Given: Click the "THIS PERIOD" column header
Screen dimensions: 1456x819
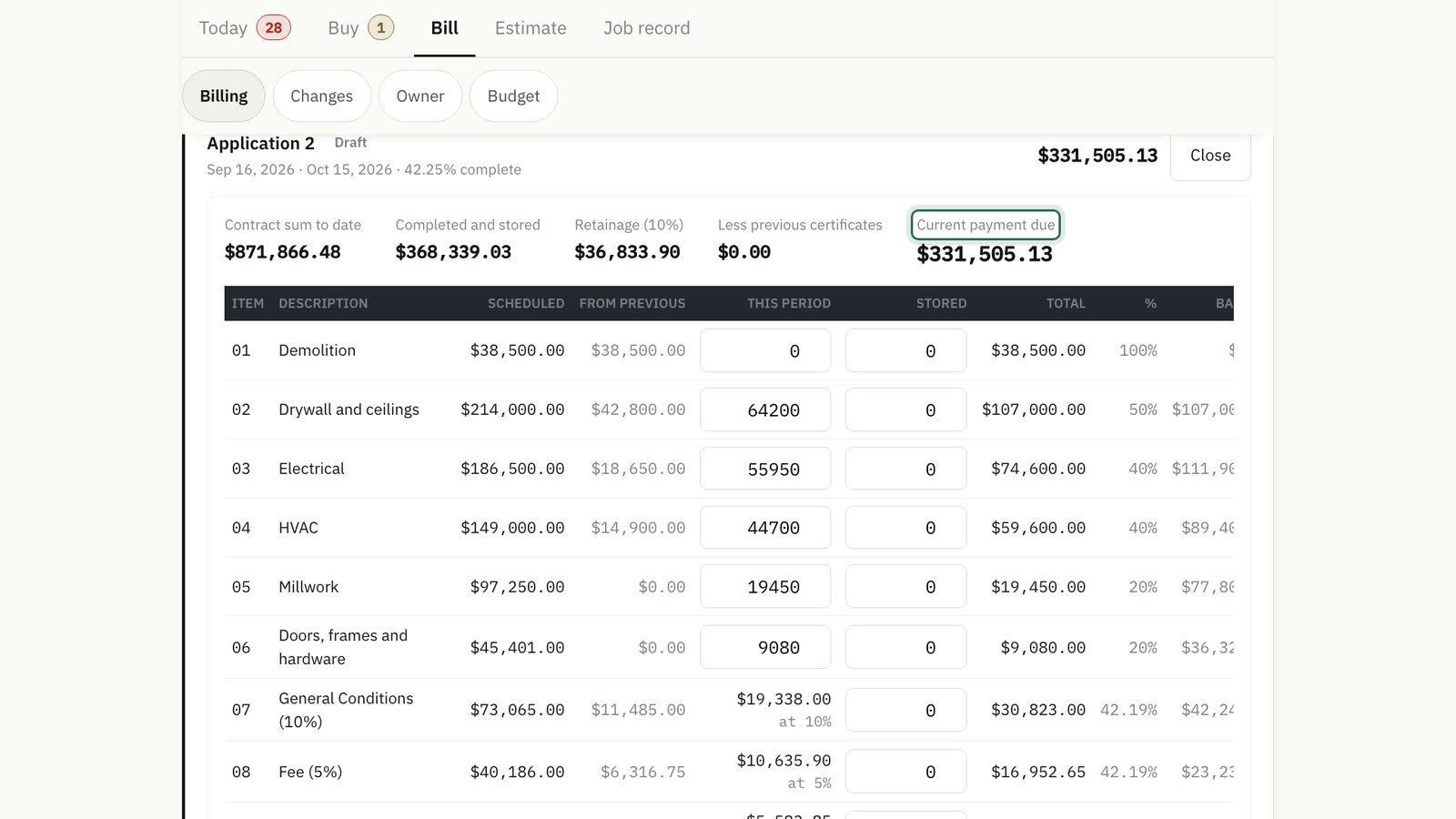Looking at the screenshot, I should click(789, 303).
